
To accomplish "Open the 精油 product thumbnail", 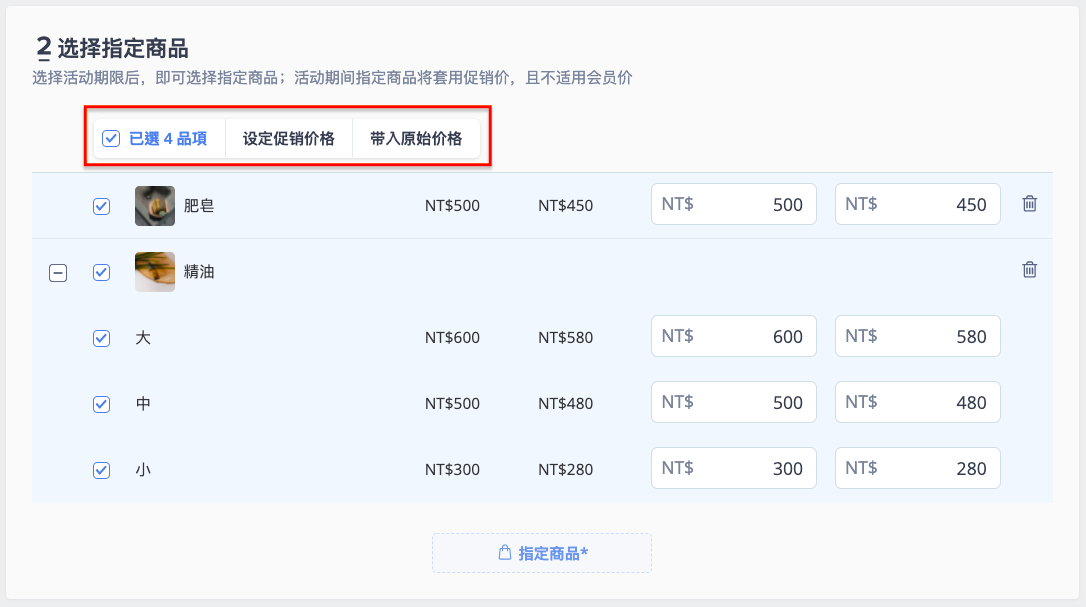I will 154,272.
